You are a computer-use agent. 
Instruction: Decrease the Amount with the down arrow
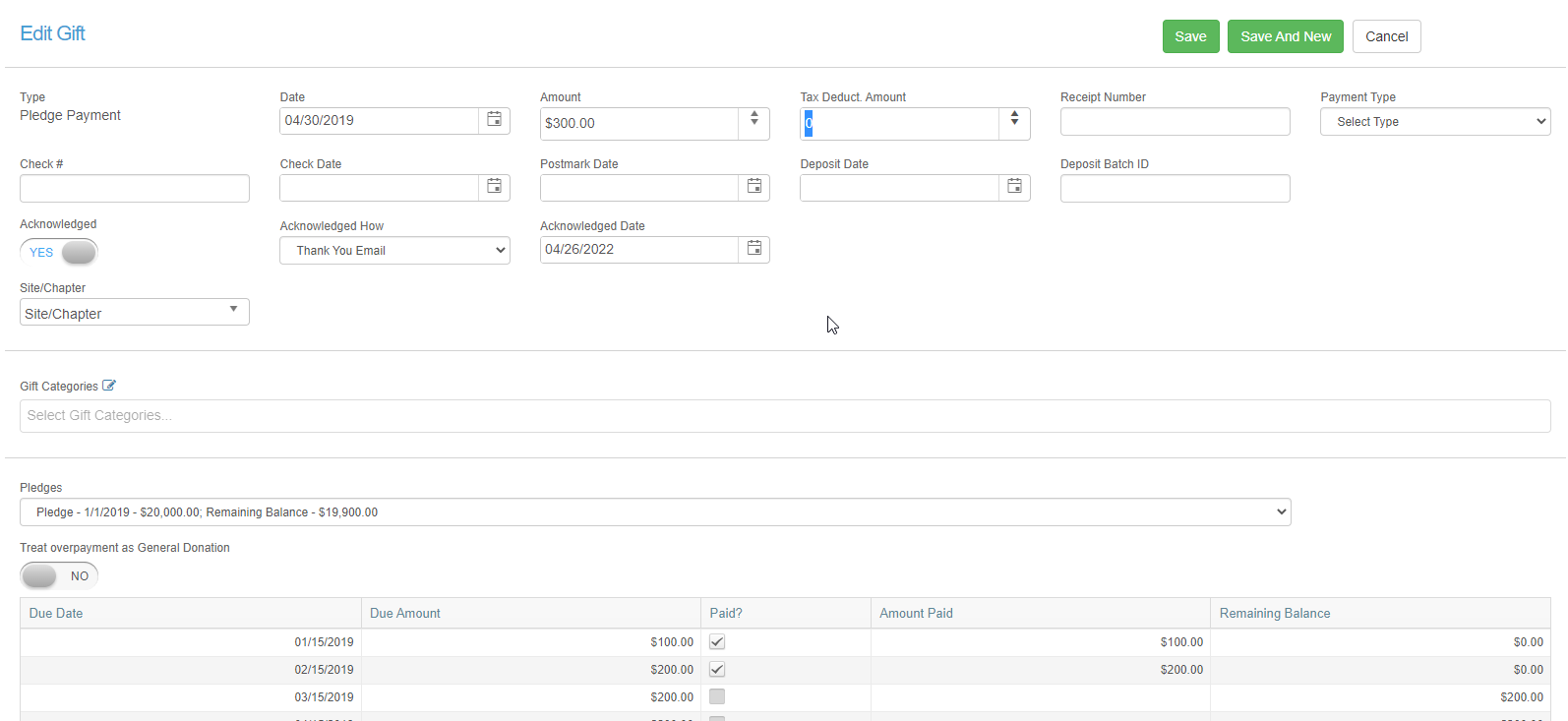[754, 123]
